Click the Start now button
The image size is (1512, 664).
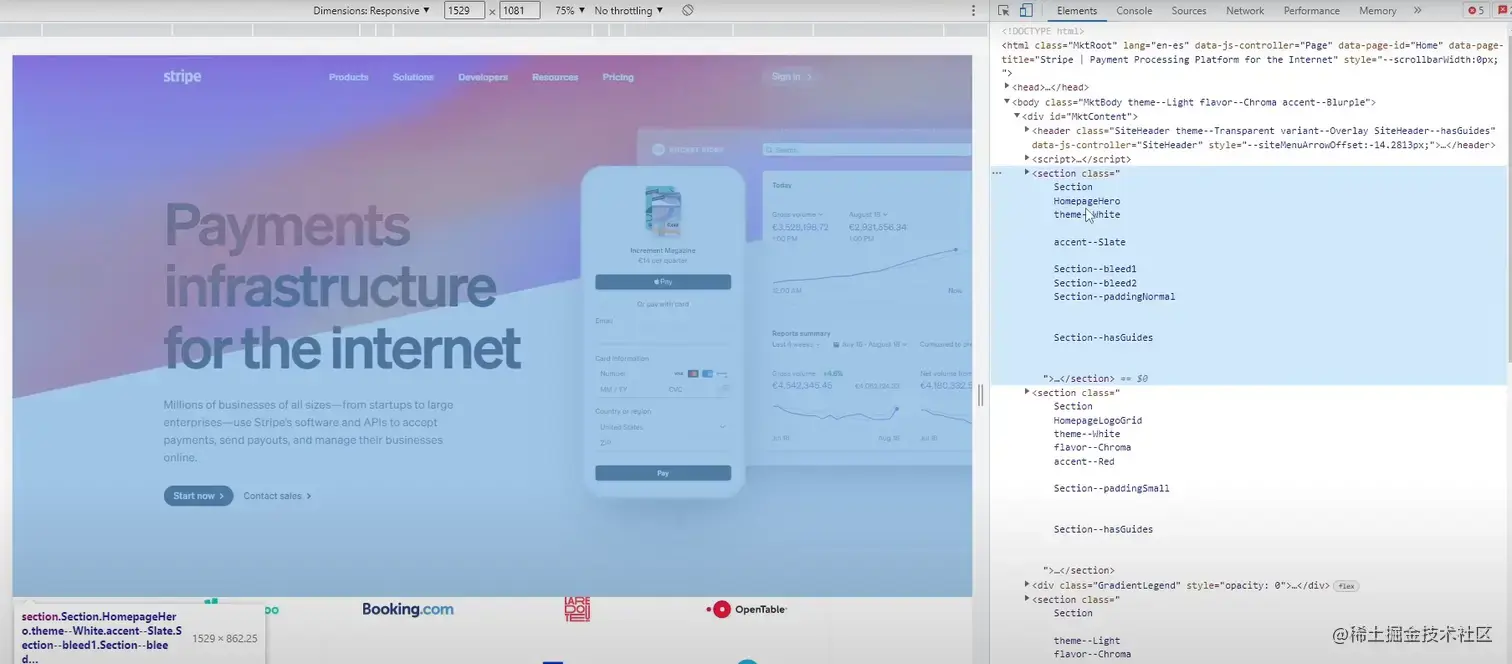point(198,496)
